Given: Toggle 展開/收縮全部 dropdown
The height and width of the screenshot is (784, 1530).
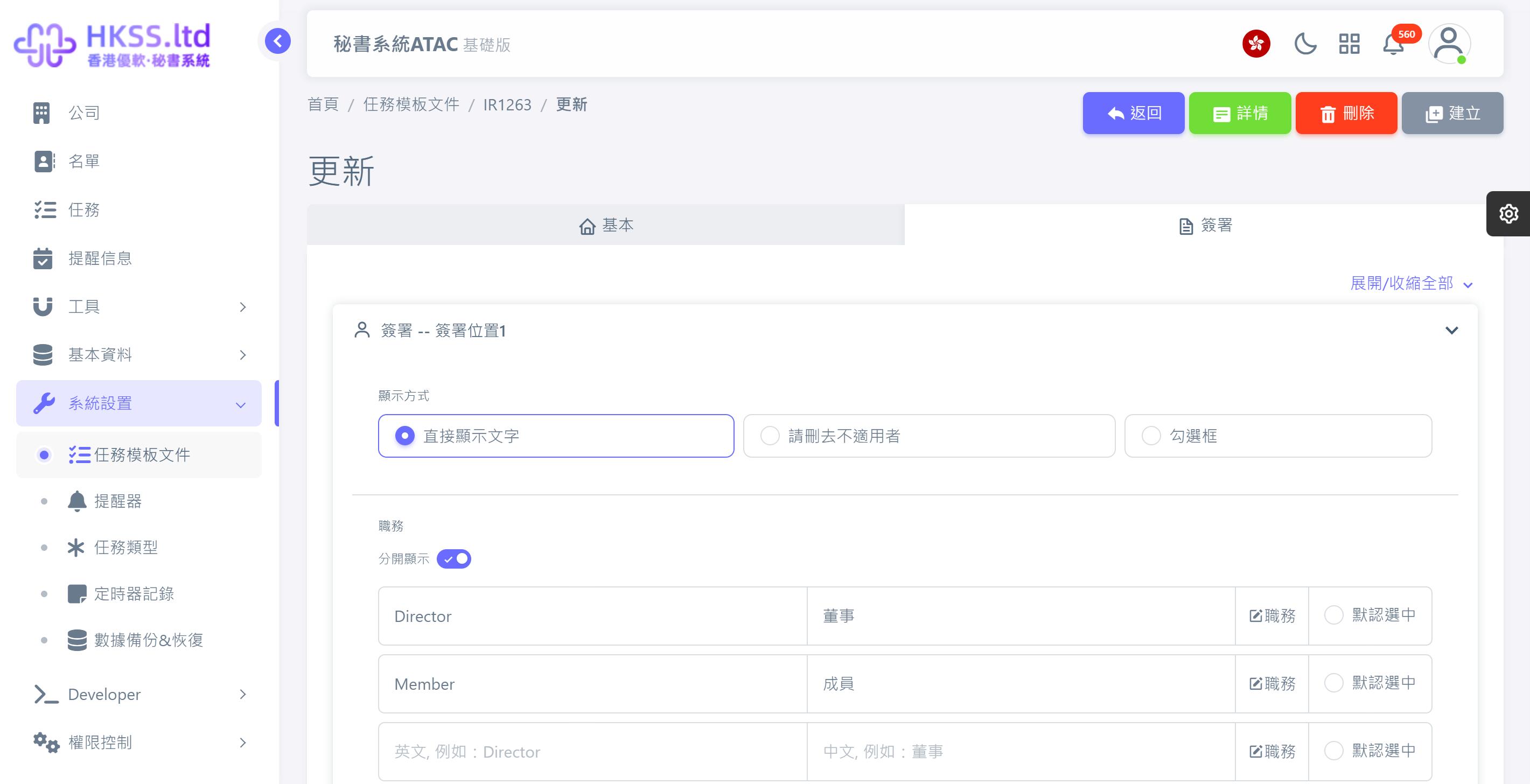Looking at the screenshot, I should [x=1411, y=283].
